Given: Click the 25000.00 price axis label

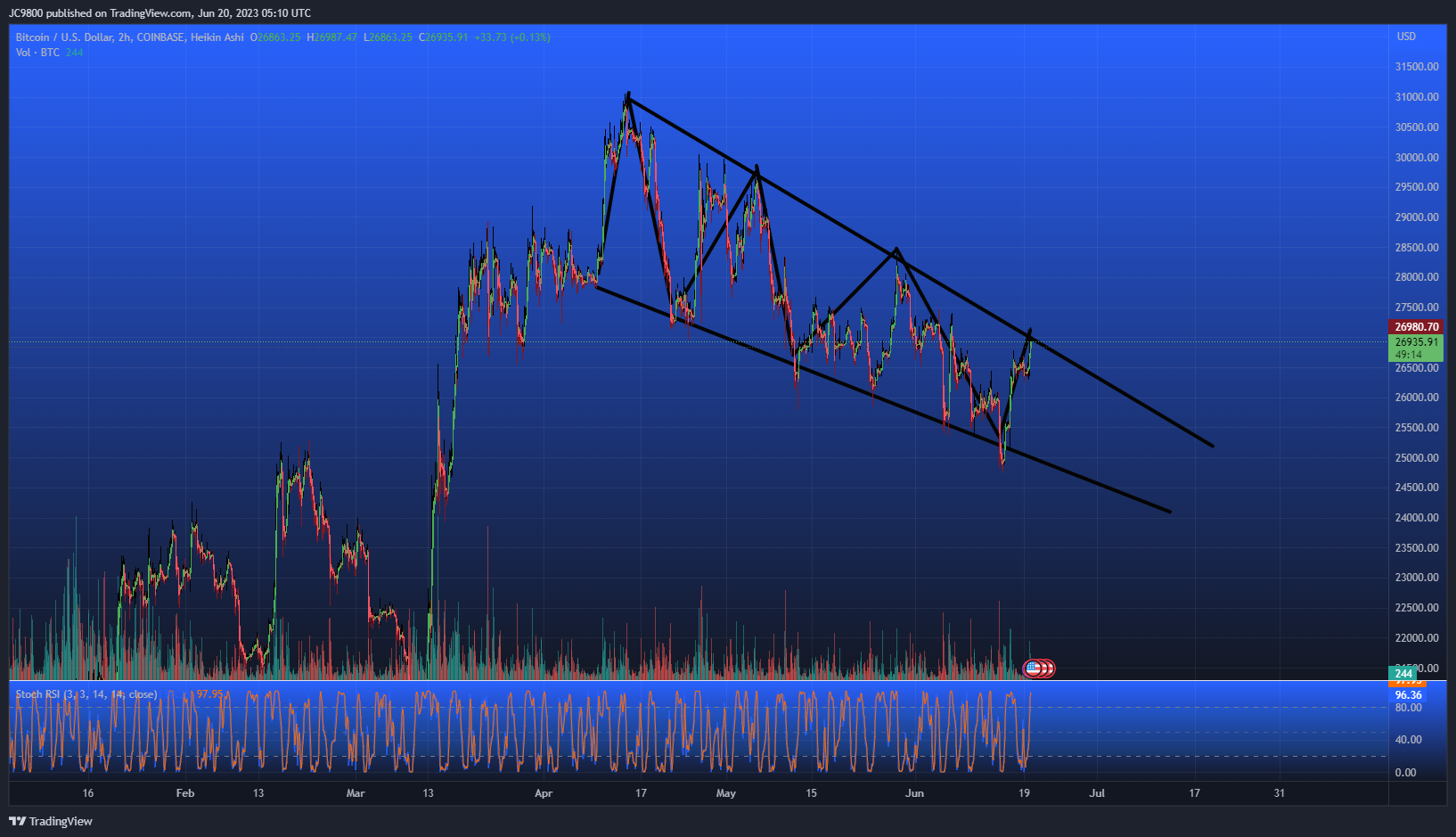Looking at the screenshot, I should pyautogui.click(x=1417, y=458).
